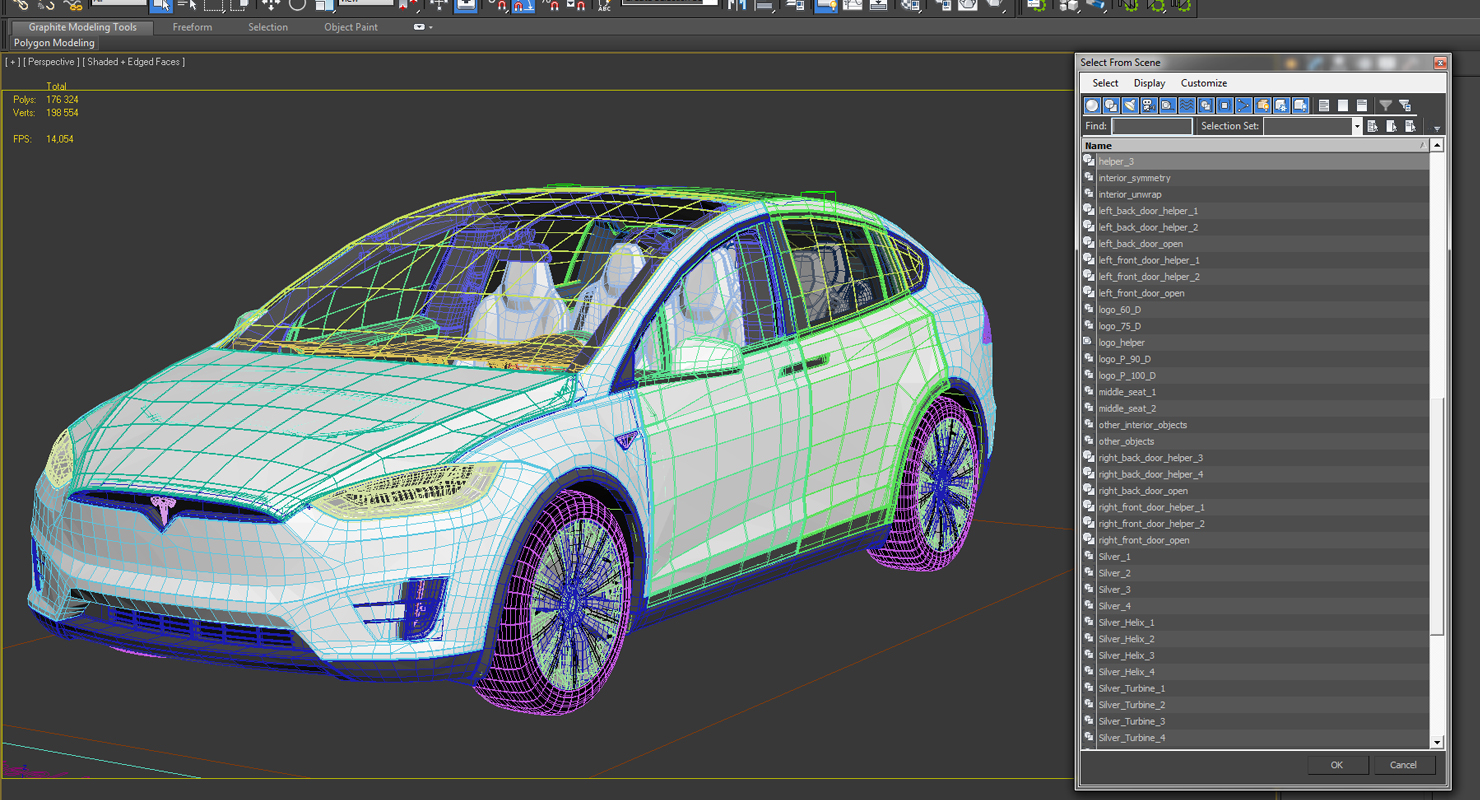Open the [Perspective] viewport view menu
Screen dimensions: 1480x800
click(x=52, y=62)
